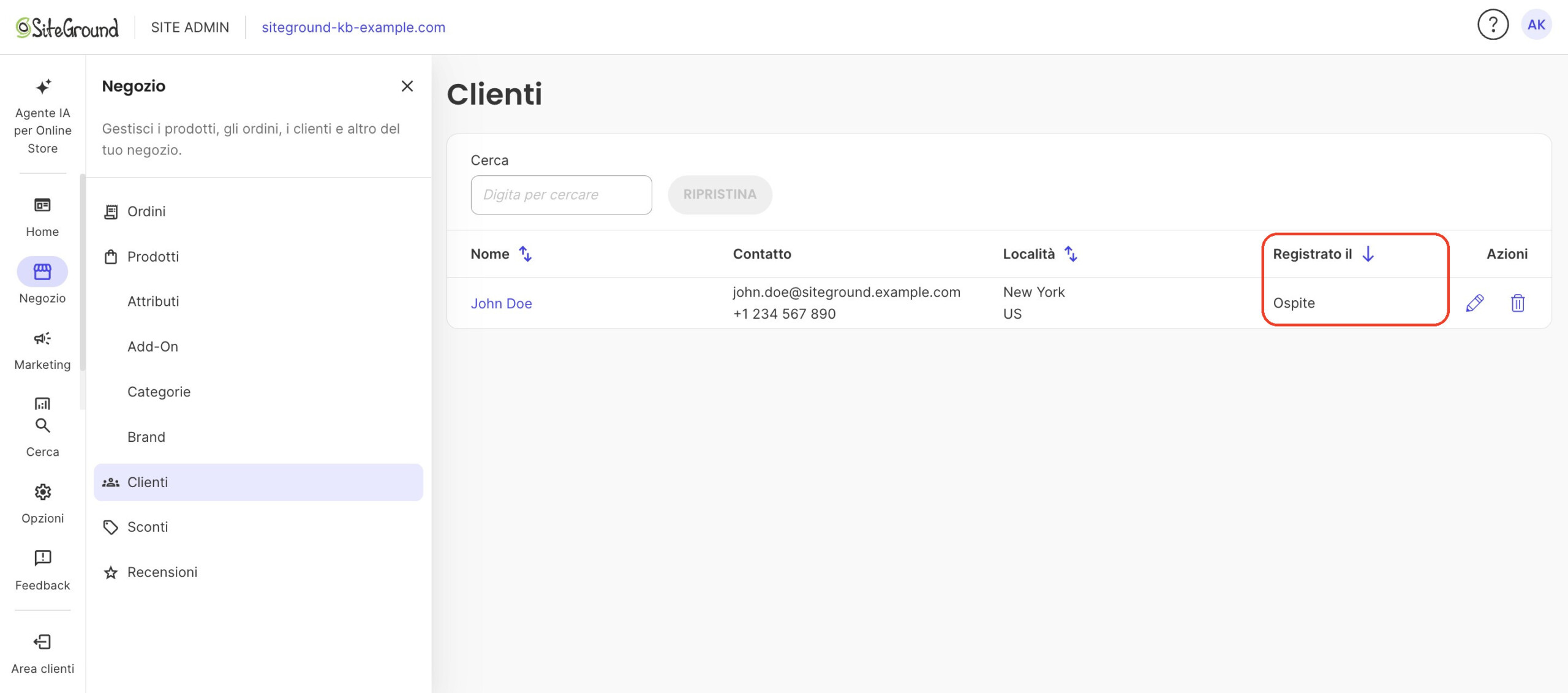Open the Add-On submenu item
The width and height of the screenshot is (1568, 693).
tap(258, 347)
